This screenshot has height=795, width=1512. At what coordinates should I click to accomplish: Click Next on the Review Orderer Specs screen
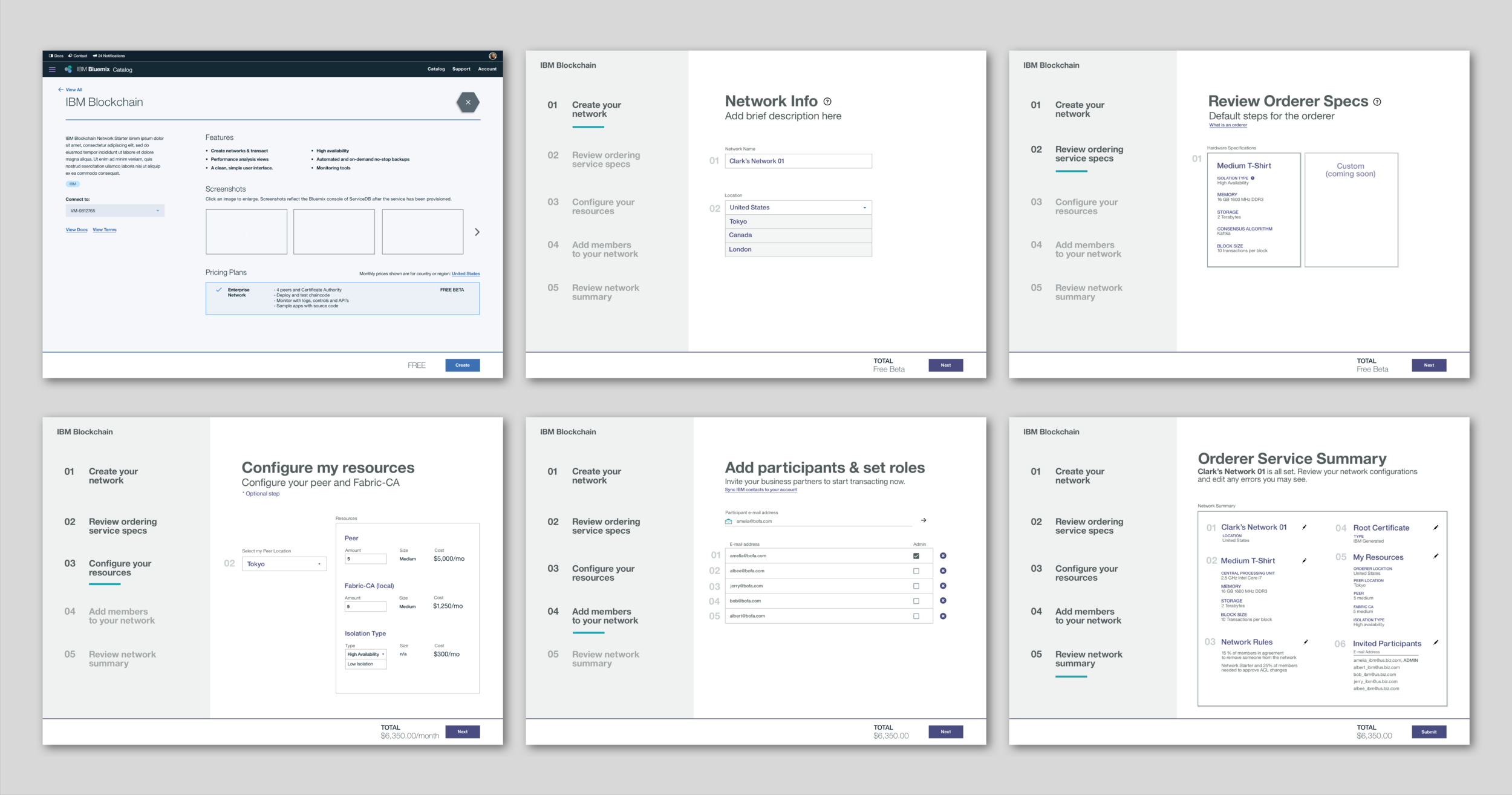pos(1429,365)
